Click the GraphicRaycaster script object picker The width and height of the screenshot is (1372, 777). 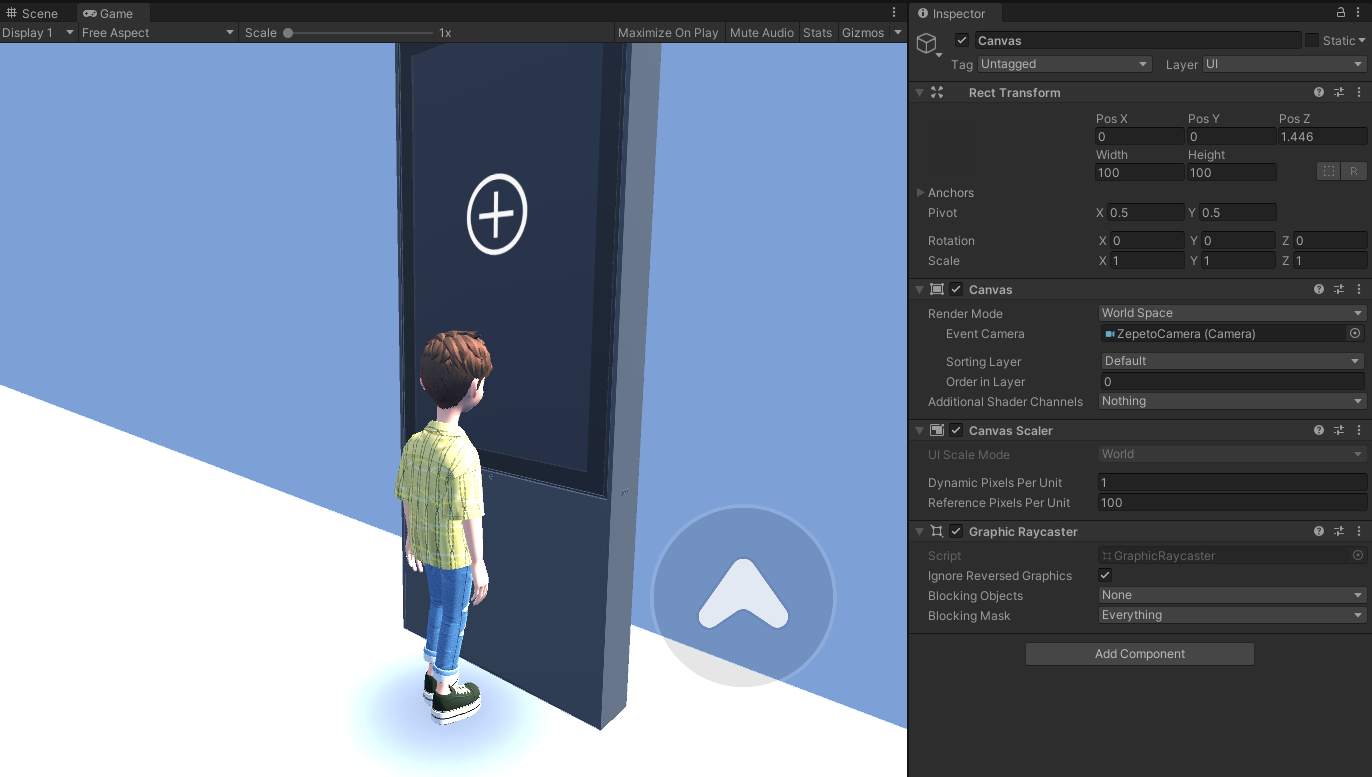1358,555
